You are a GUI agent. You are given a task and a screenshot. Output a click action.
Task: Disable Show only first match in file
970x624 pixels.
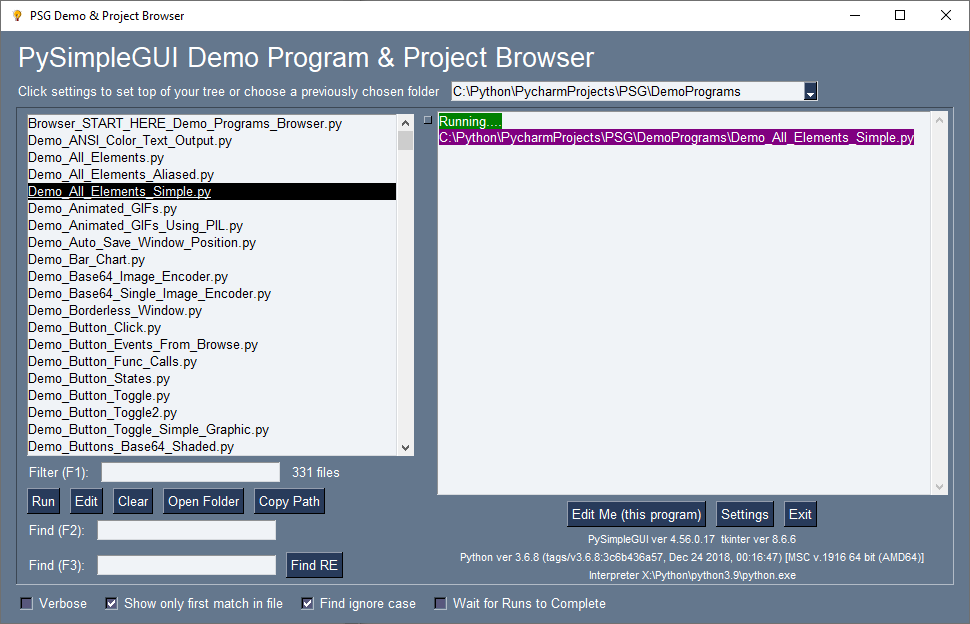(x=110, y=603)
